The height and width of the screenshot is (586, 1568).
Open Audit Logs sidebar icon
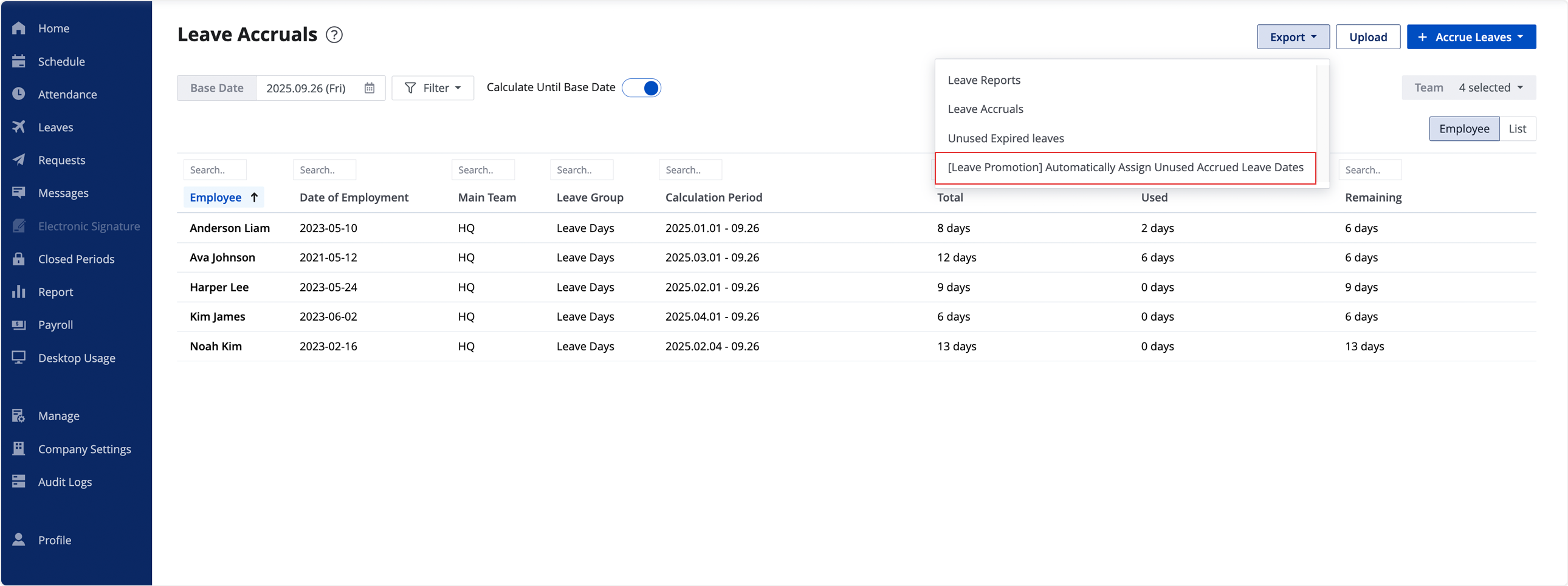tap(19, 482)
